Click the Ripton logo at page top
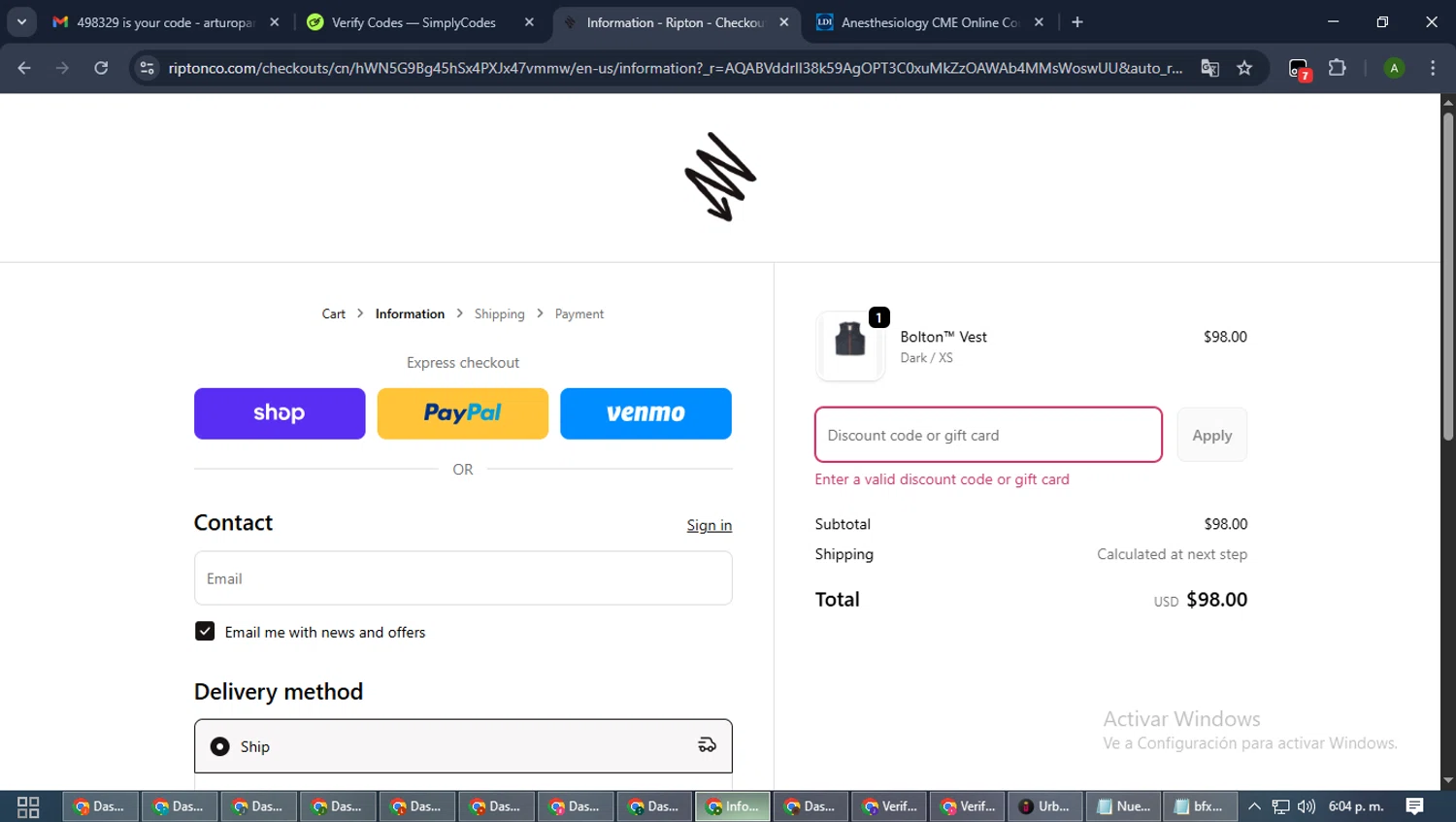This screenshot has width=1456, height=822. click(x=720, y=177)
